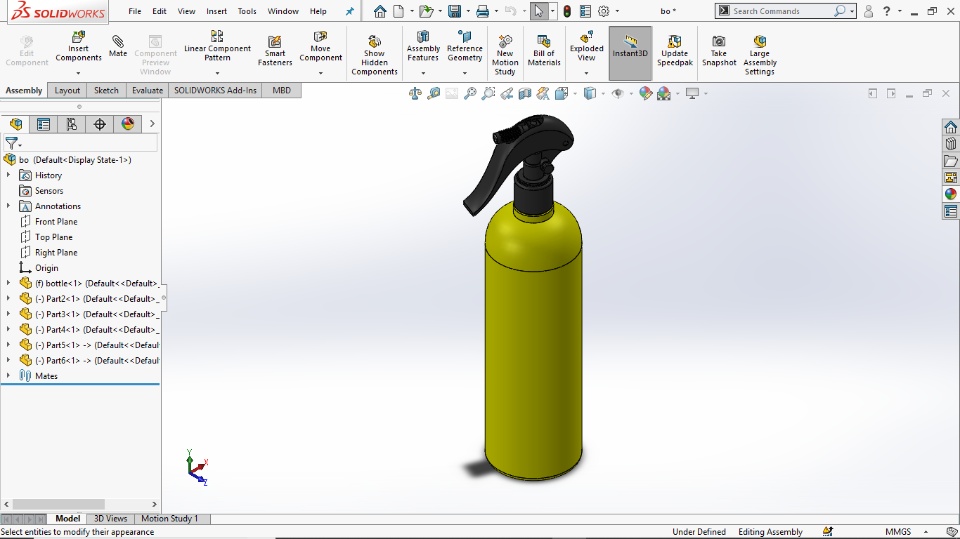Click the Apply Scene icon
Screen dimensions: 960x539
[664, 93]
